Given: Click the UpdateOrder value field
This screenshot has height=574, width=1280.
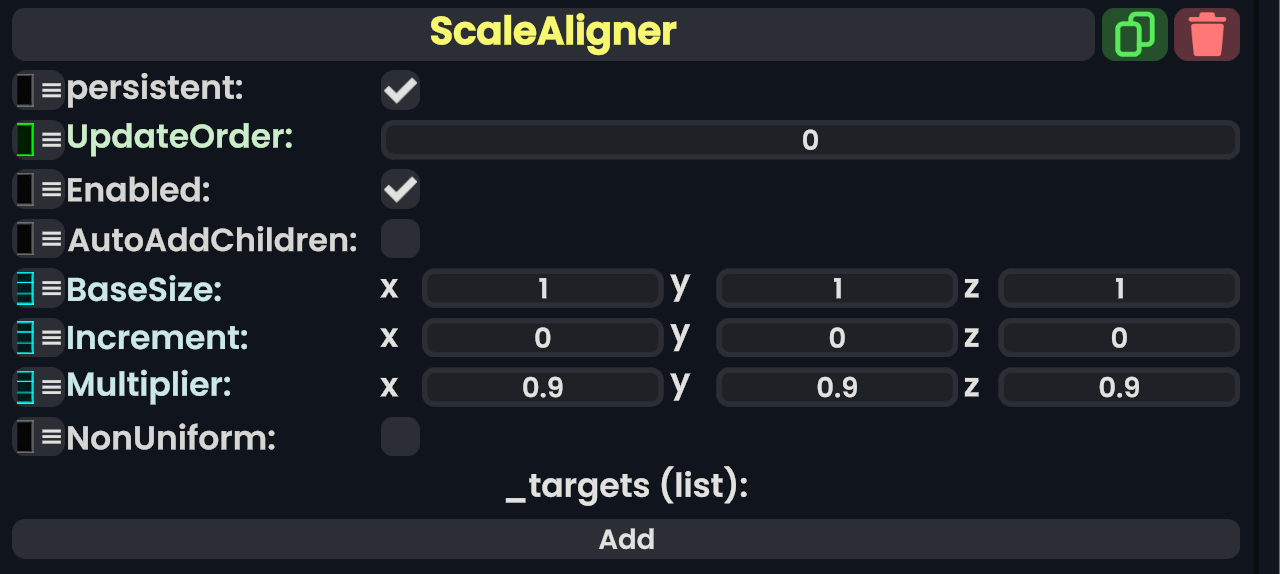Looking at the screenshot, I should coord(810,140).
